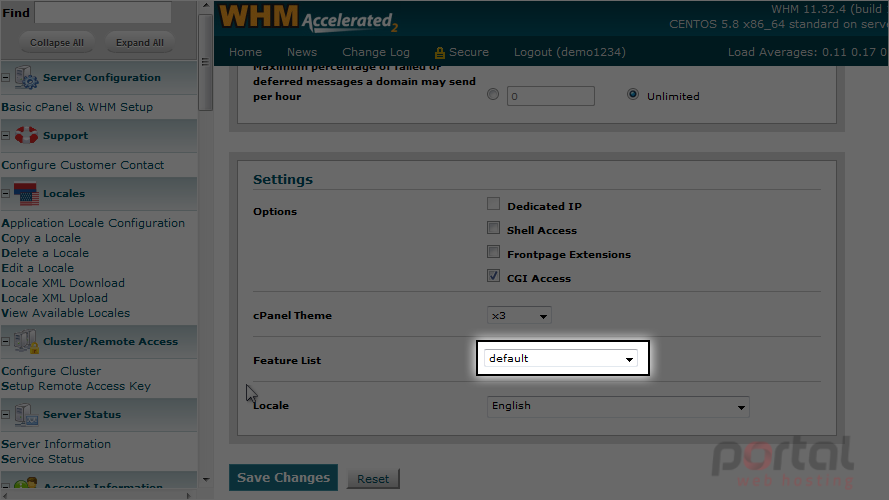The width and height of the screenshot is (889, 500).
Task: Click the Secure padlock icon
Action: click(x=439, y=53)
